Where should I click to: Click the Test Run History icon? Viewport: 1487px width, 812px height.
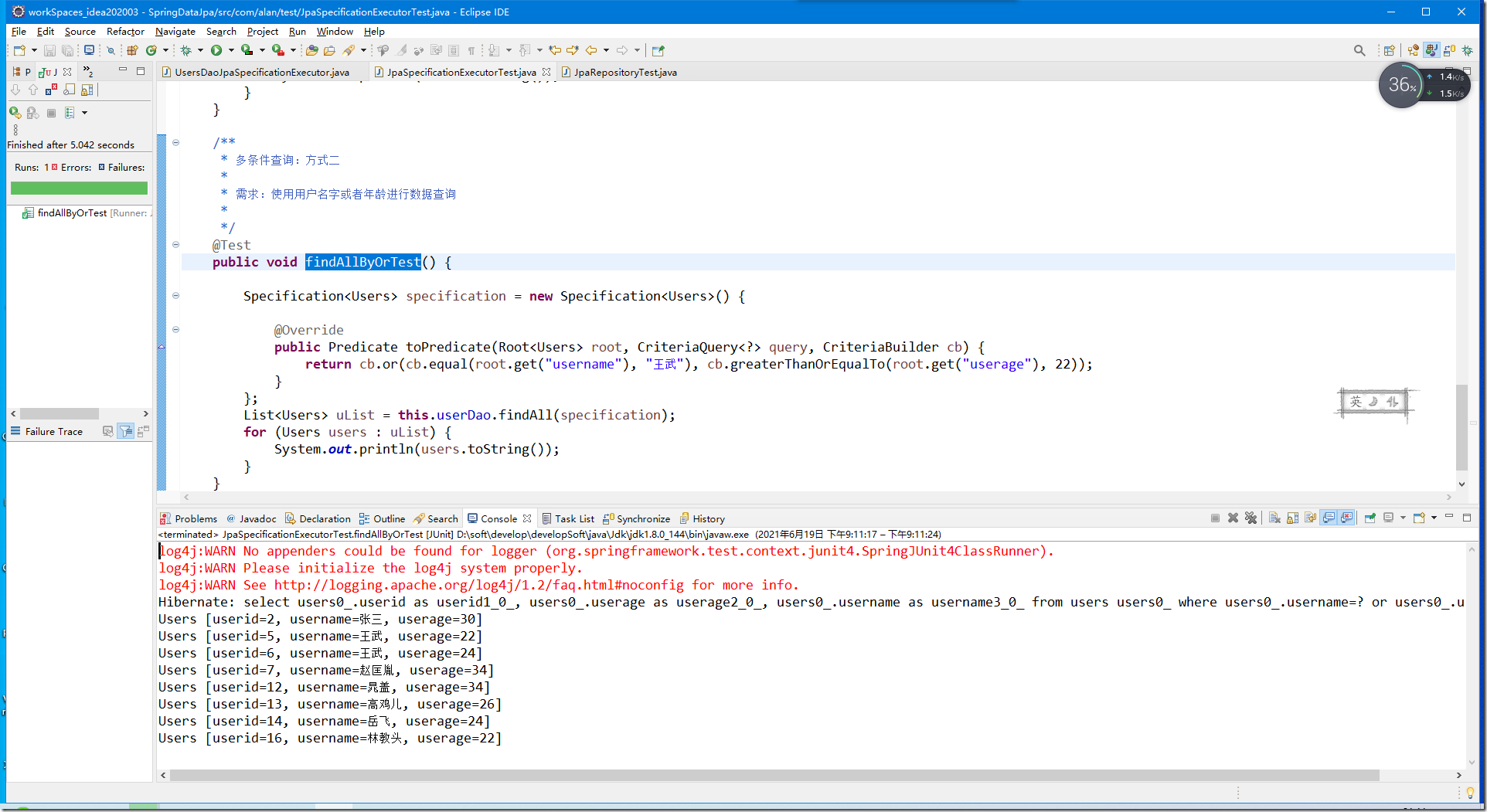point(70,113)
